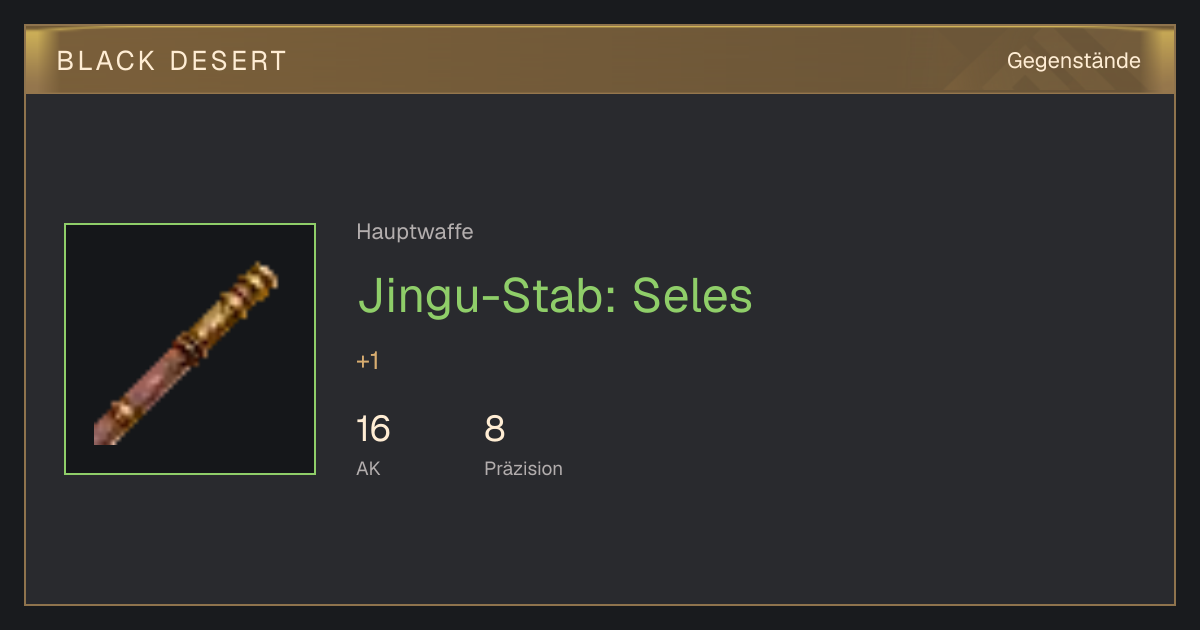
Task: Click the golden header banner center
Action: coord(600,60)
